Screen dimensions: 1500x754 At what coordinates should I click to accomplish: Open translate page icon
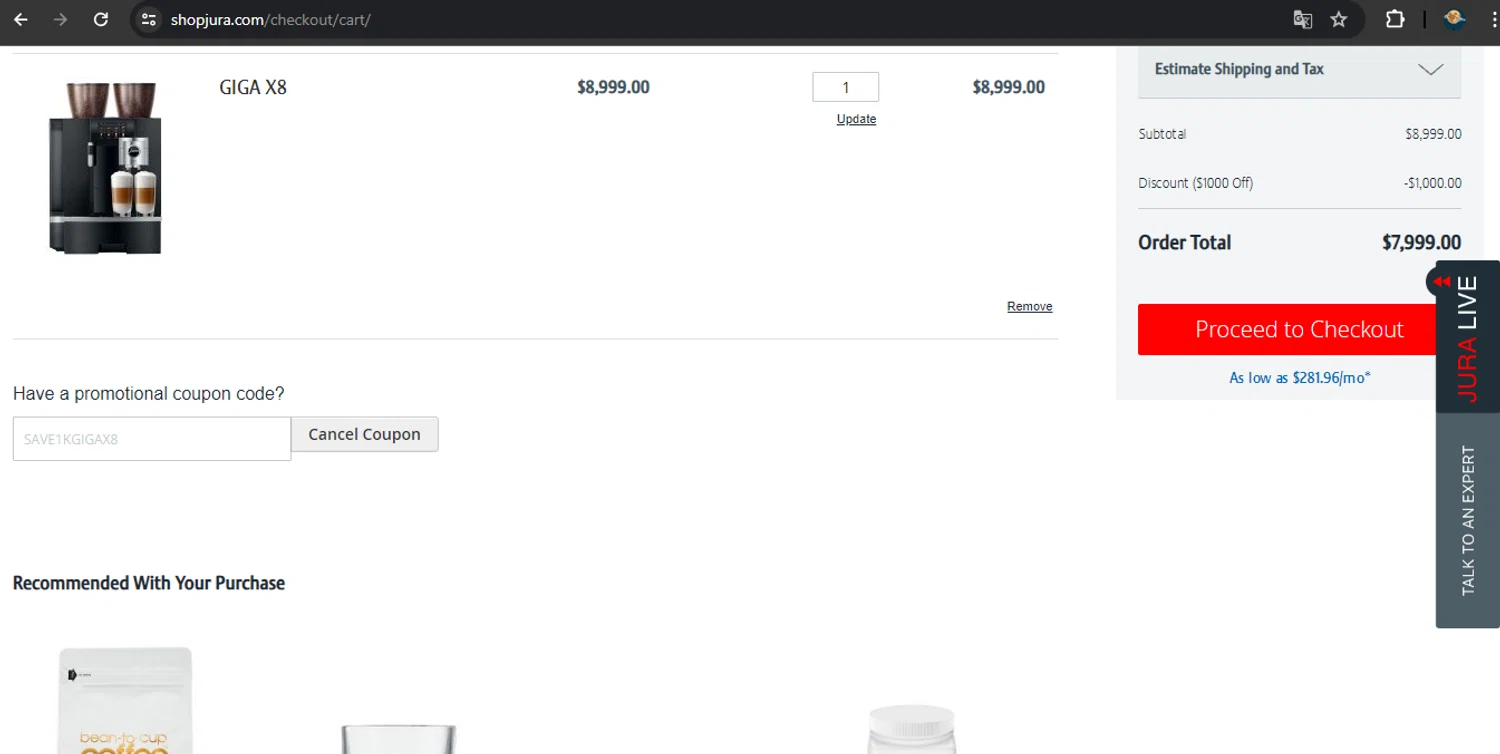(1303, 19)
